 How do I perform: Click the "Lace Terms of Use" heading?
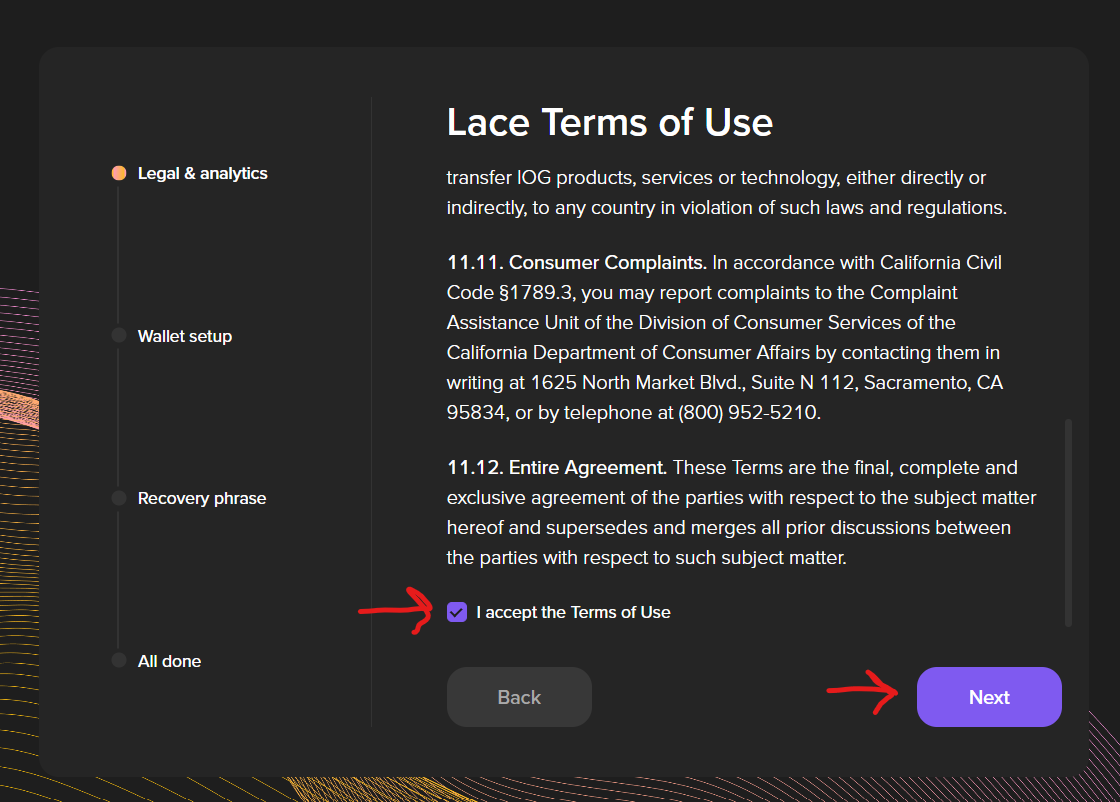[609, 122]
